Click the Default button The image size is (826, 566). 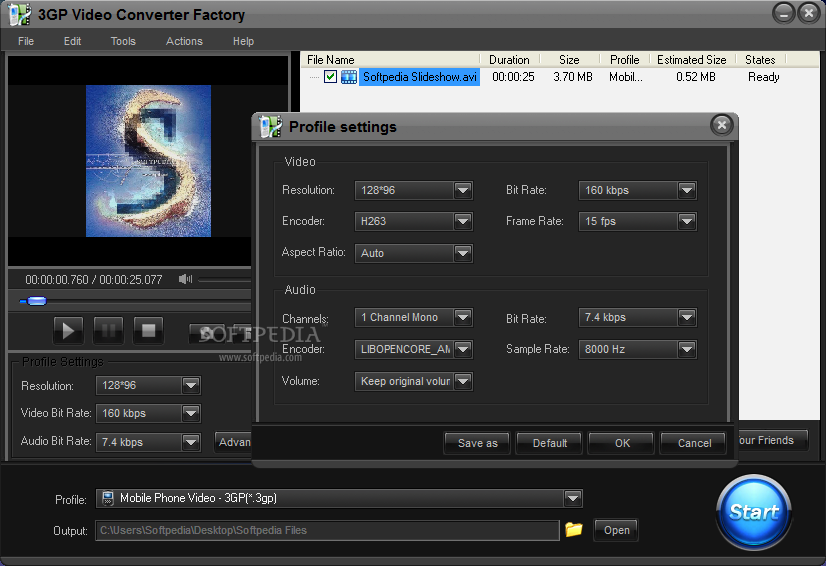tap(549, 443)
